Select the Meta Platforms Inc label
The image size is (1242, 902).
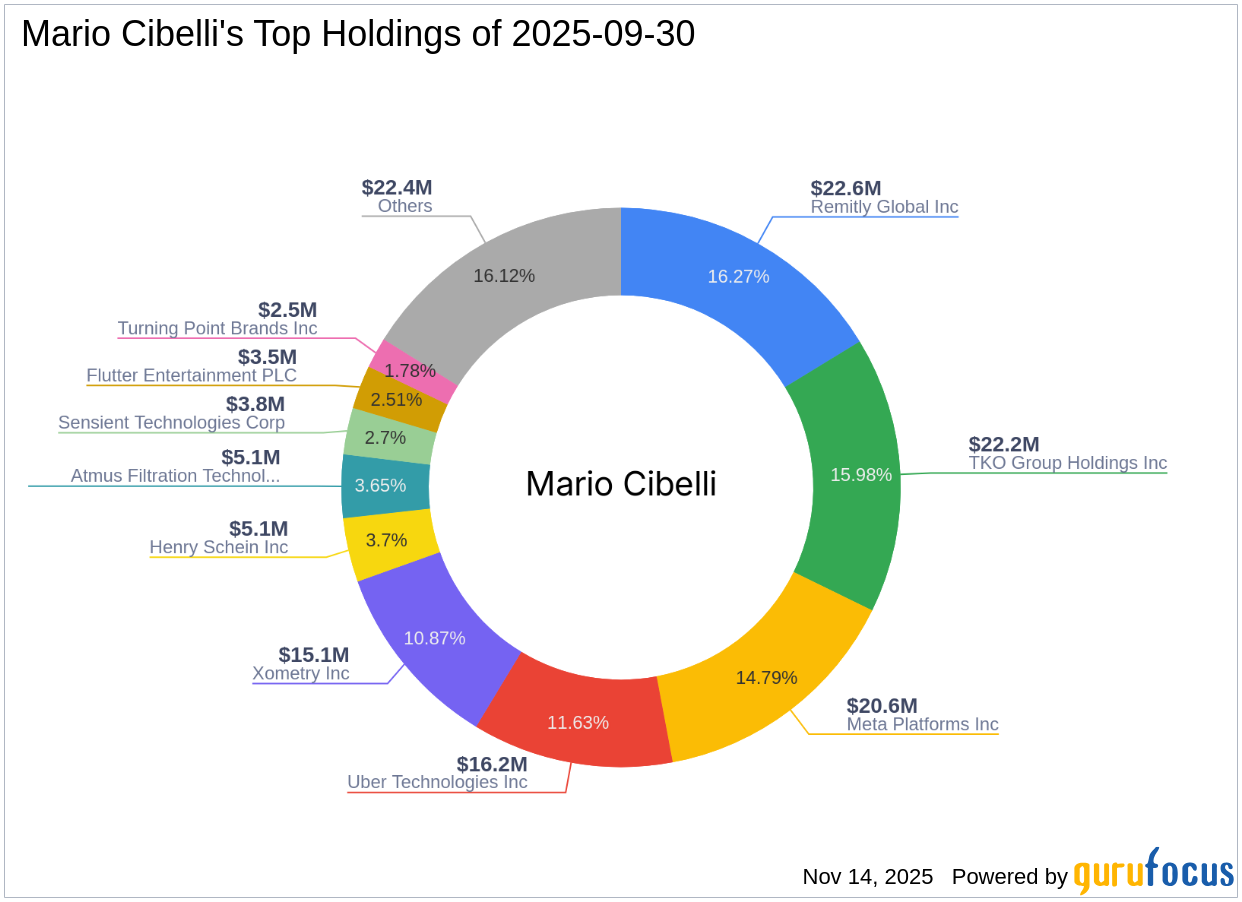click(x=922, y=724)
